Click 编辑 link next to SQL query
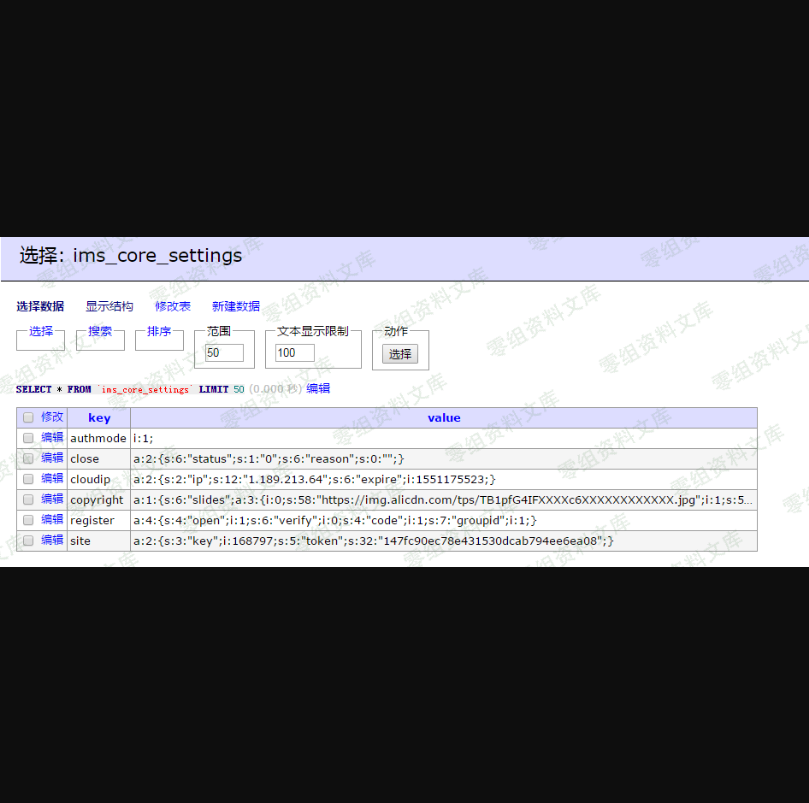Image resolution: width=809 pixels, height=803 pixels. point(318,389)
